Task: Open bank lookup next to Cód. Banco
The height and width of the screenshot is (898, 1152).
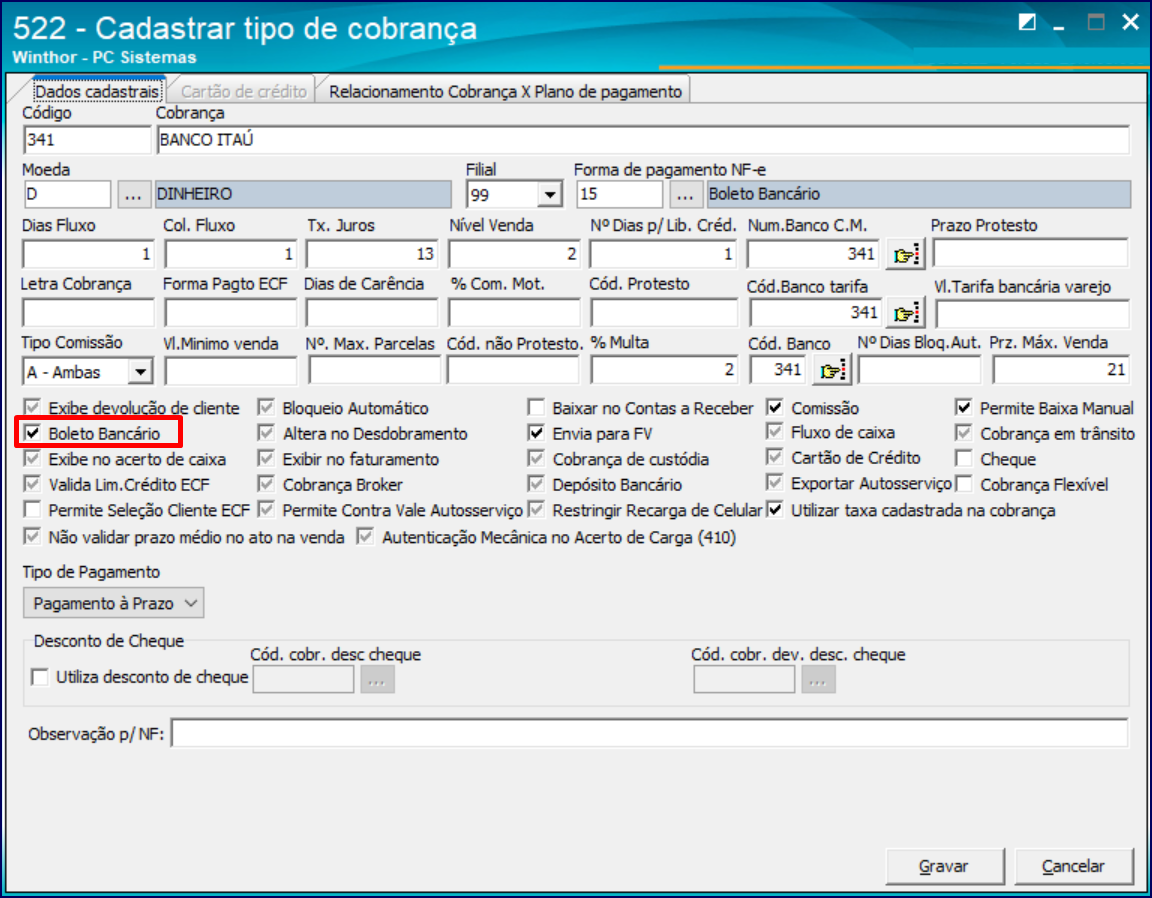Action: [x=831, y=370]
